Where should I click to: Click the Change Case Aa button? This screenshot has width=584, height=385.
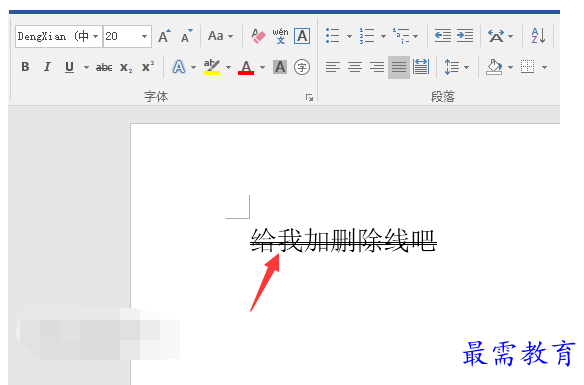click(x=216, y=36)
